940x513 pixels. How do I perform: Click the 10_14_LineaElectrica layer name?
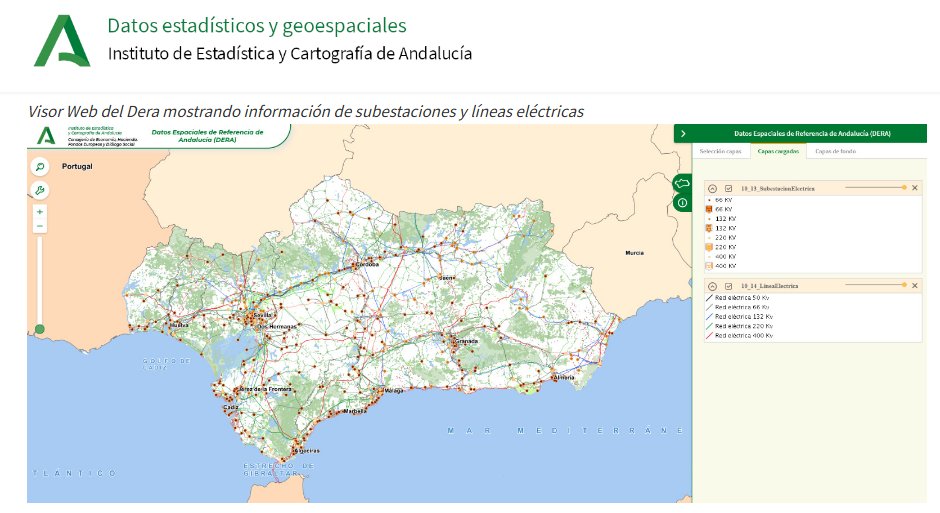pyautogui.click(x=769, y=286)
